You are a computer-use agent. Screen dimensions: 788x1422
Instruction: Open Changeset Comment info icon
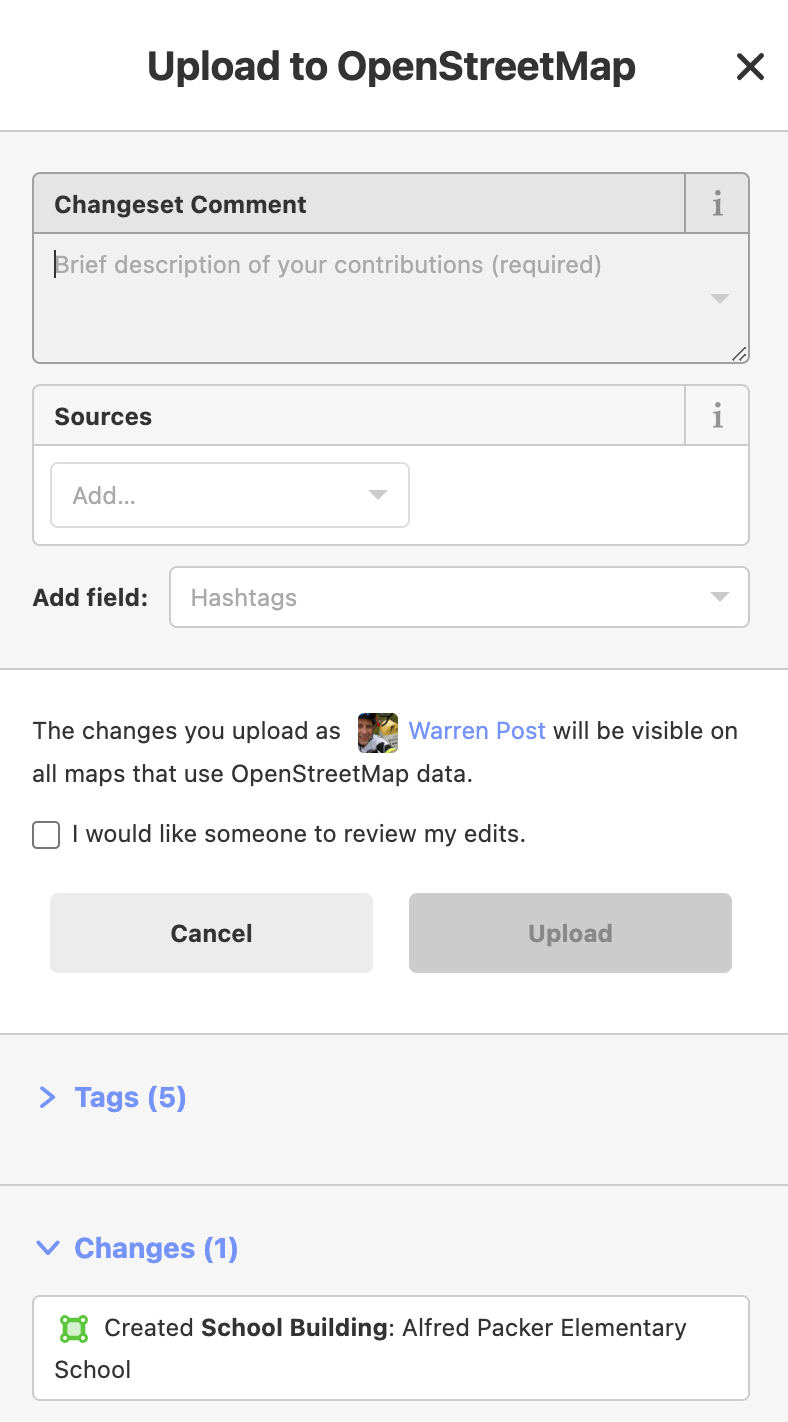point(717,204)
